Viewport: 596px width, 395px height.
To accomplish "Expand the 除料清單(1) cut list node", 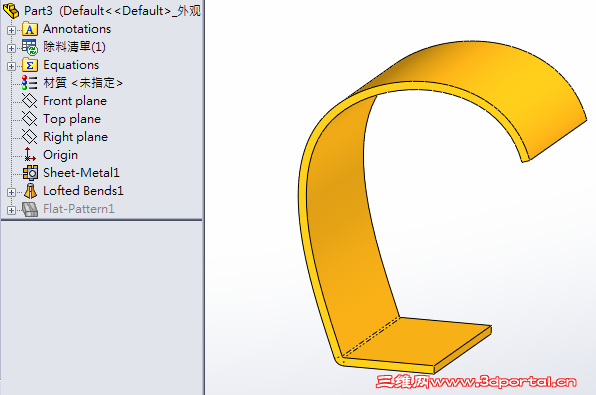I will pyautogui.click(x=11, y=48).
